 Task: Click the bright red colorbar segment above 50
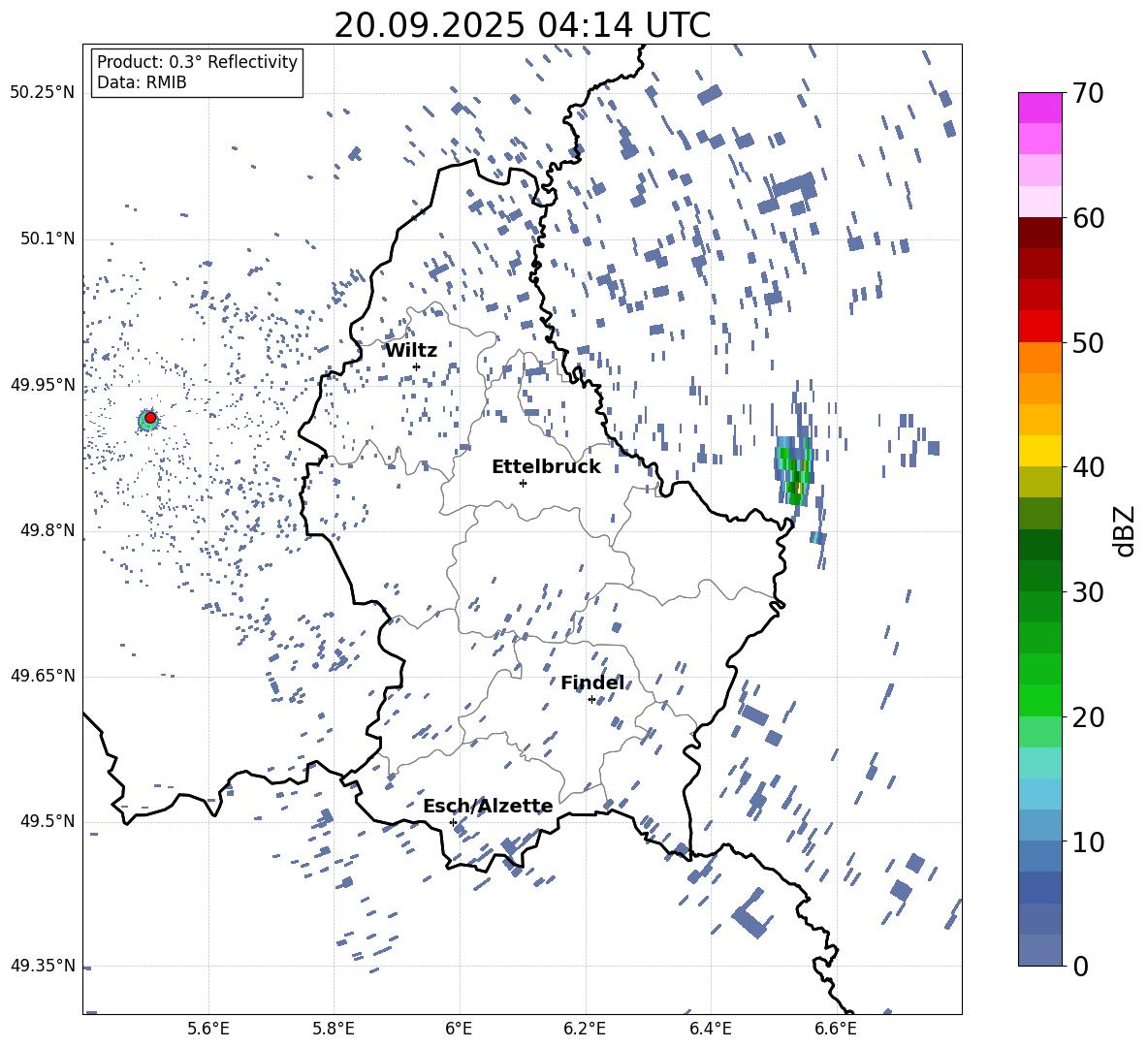point(1039,327)
